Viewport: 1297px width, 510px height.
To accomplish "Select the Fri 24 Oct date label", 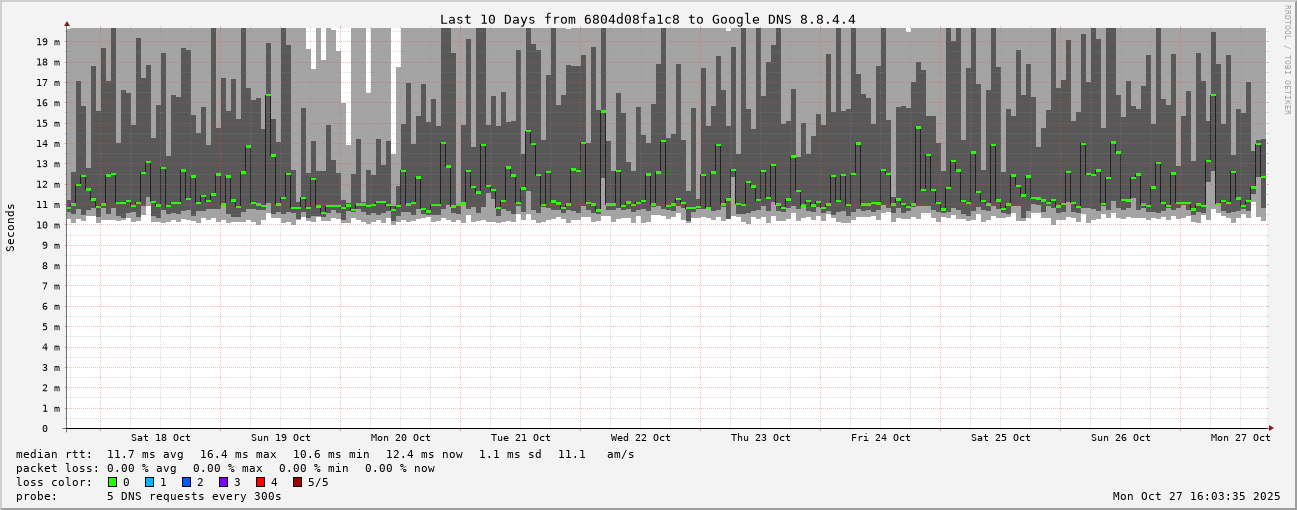I will (x=880, y=438).
